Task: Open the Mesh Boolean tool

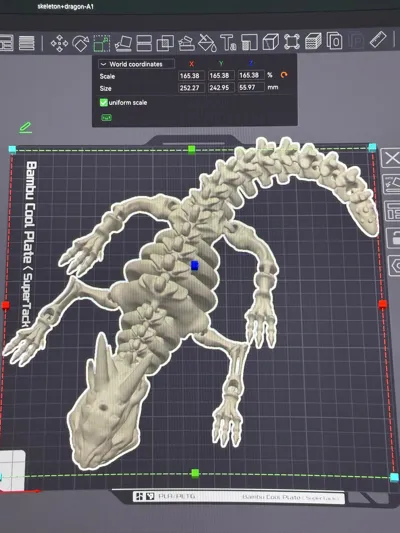Action: 165,43
